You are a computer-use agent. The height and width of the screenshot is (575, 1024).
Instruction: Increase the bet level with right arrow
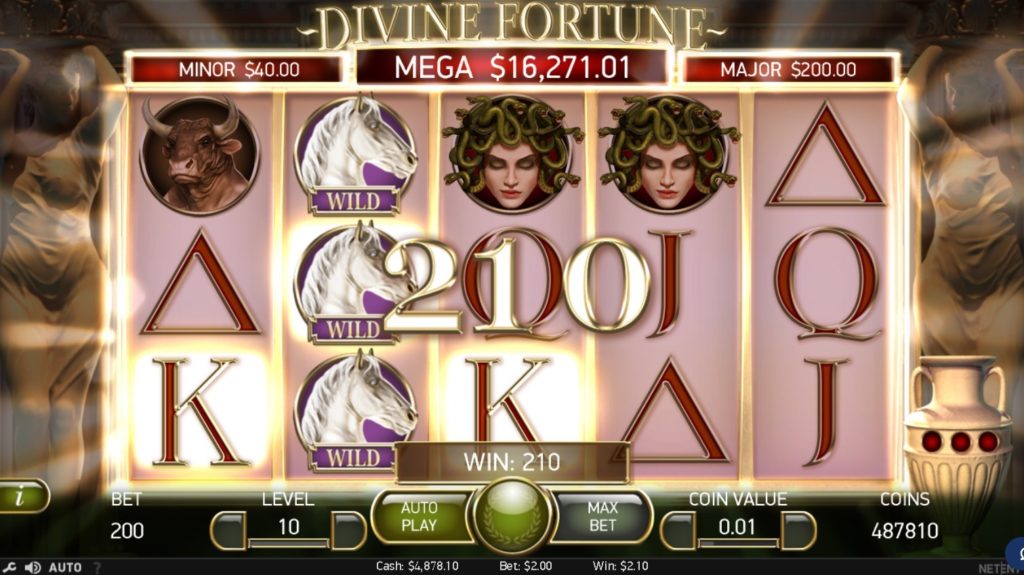[x=348, y=529]
